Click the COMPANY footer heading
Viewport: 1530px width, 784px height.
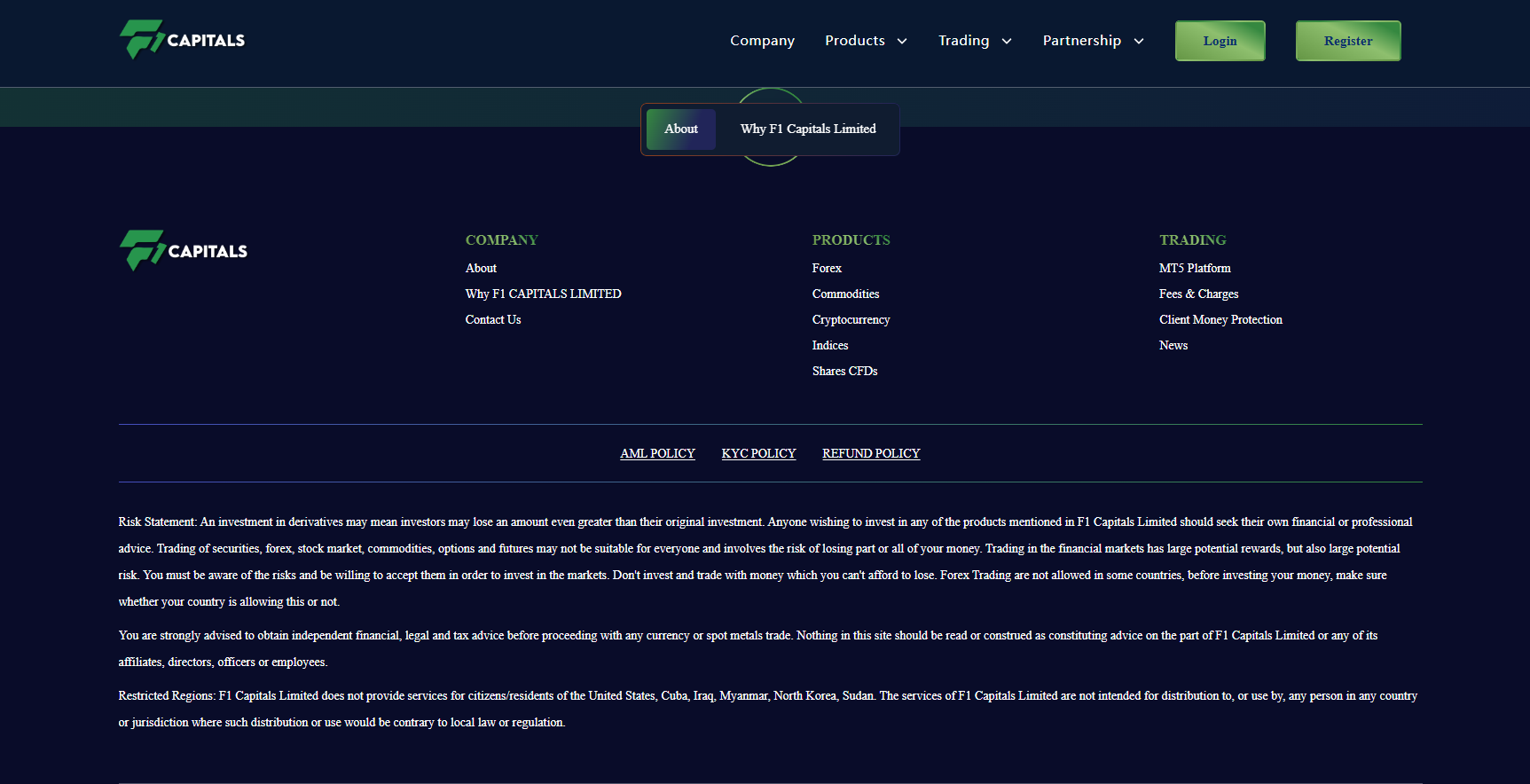tap(502, 240)
